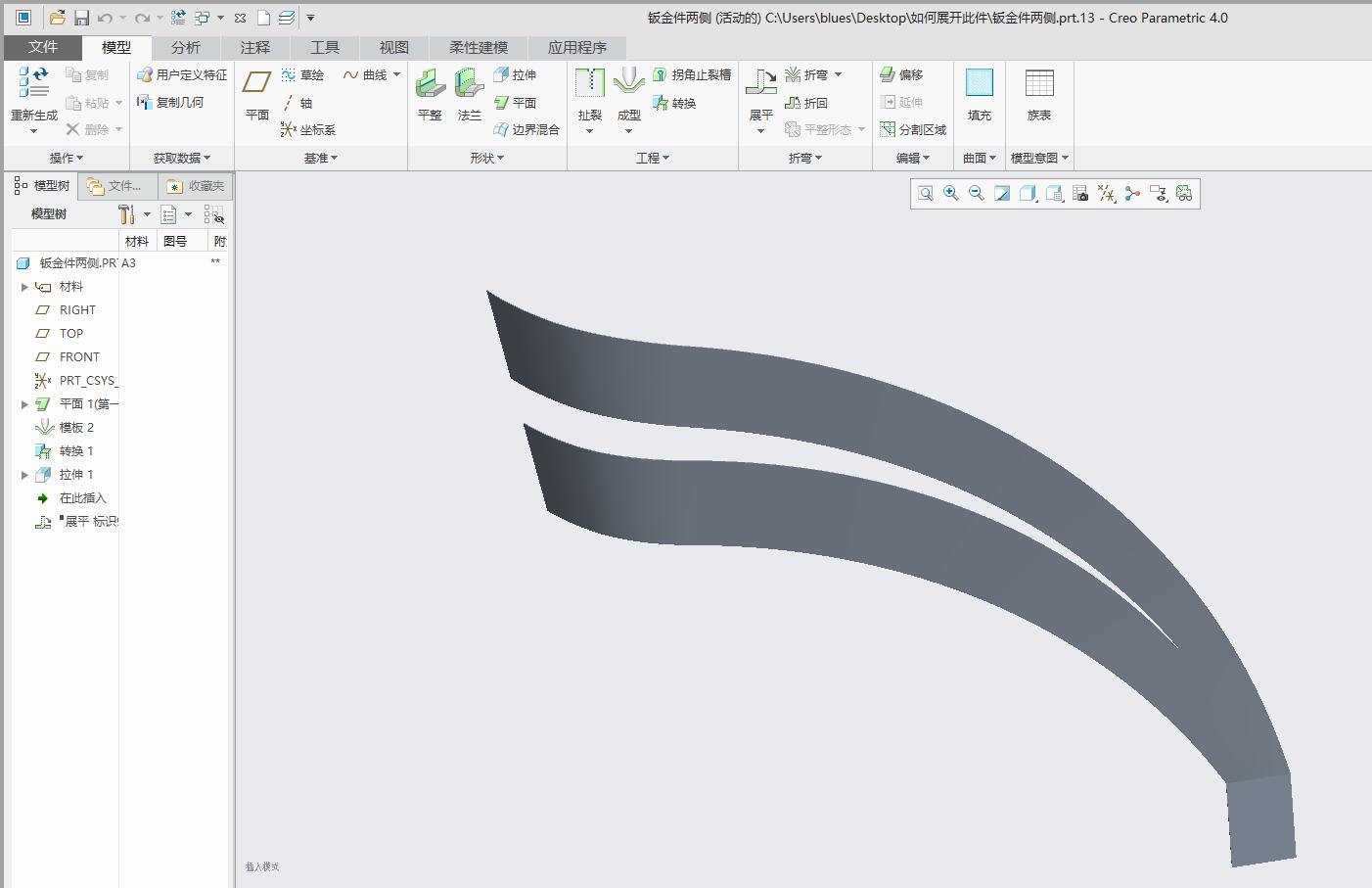Select the Offset (偏移) tool

(901, 74)
